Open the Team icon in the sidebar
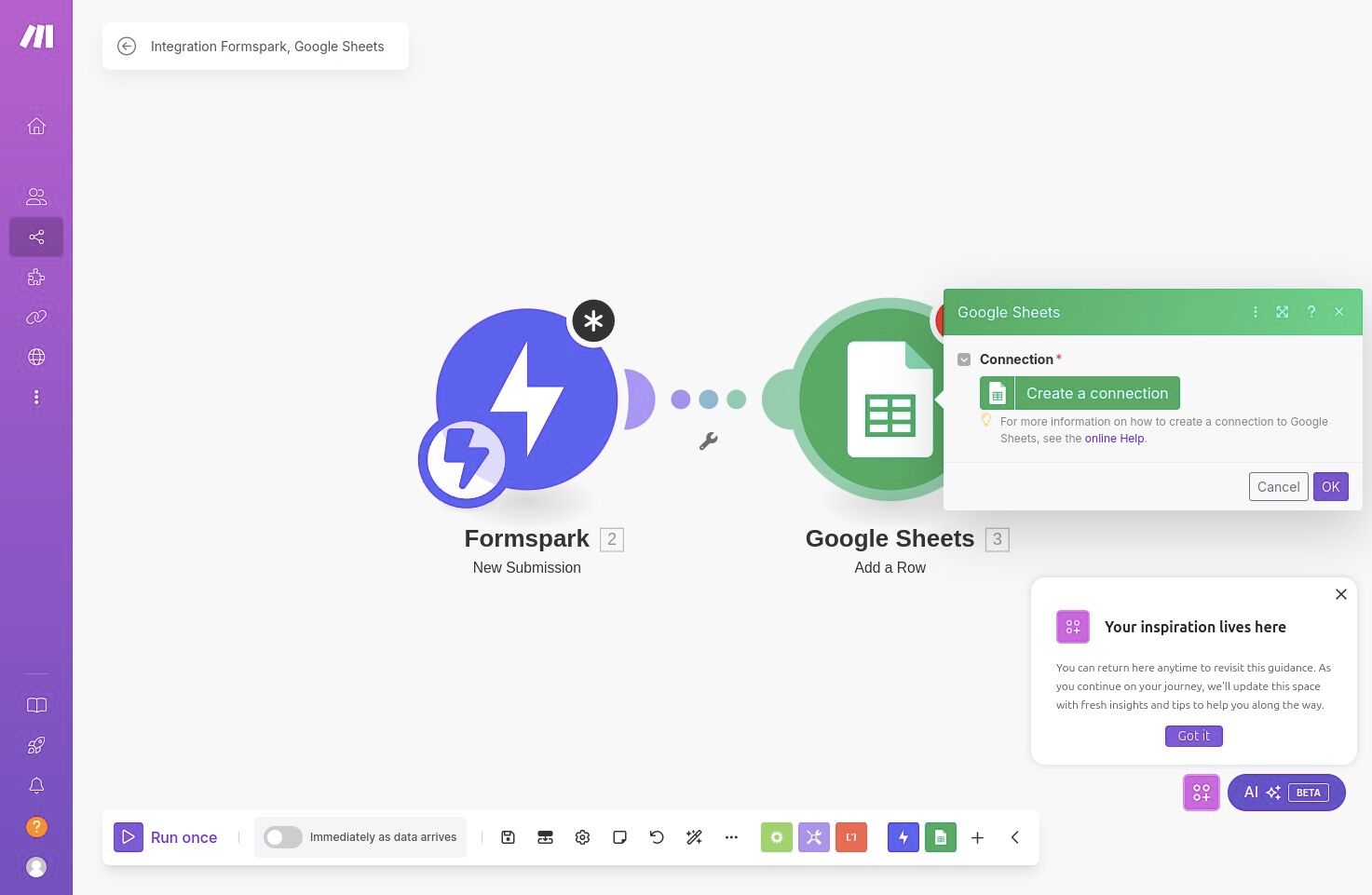1372x895 pixels. [36, 197]
